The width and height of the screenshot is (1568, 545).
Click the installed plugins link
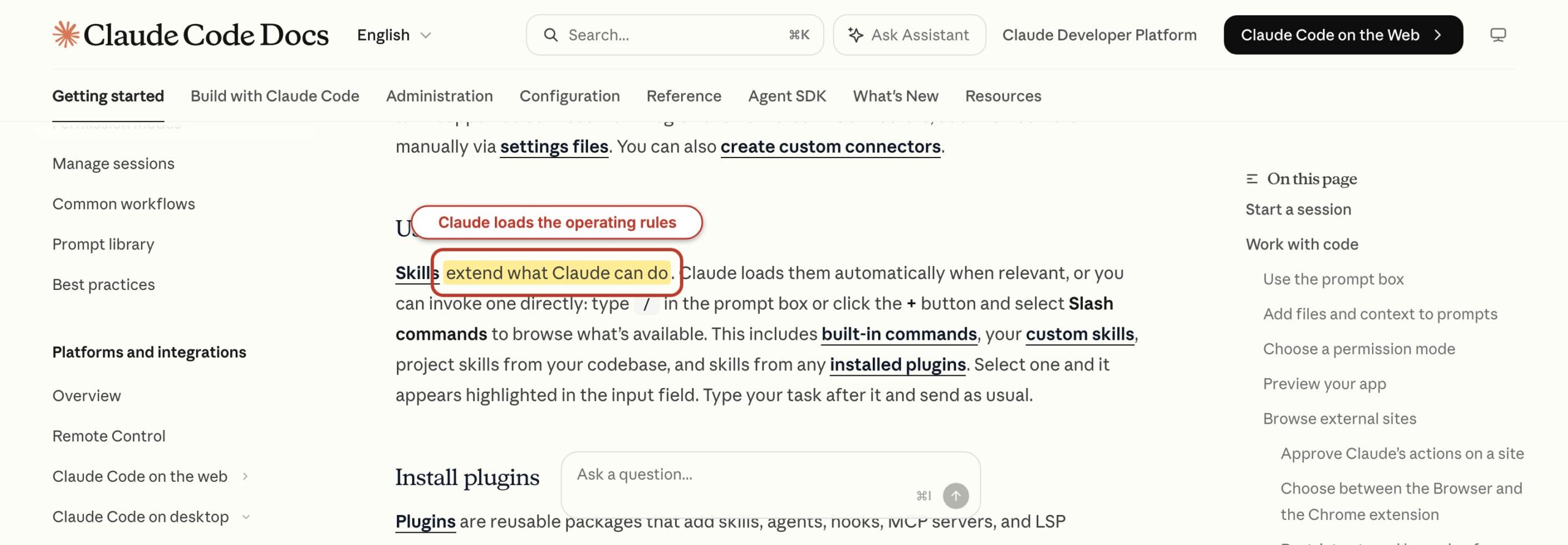click(x=897, y=365)
